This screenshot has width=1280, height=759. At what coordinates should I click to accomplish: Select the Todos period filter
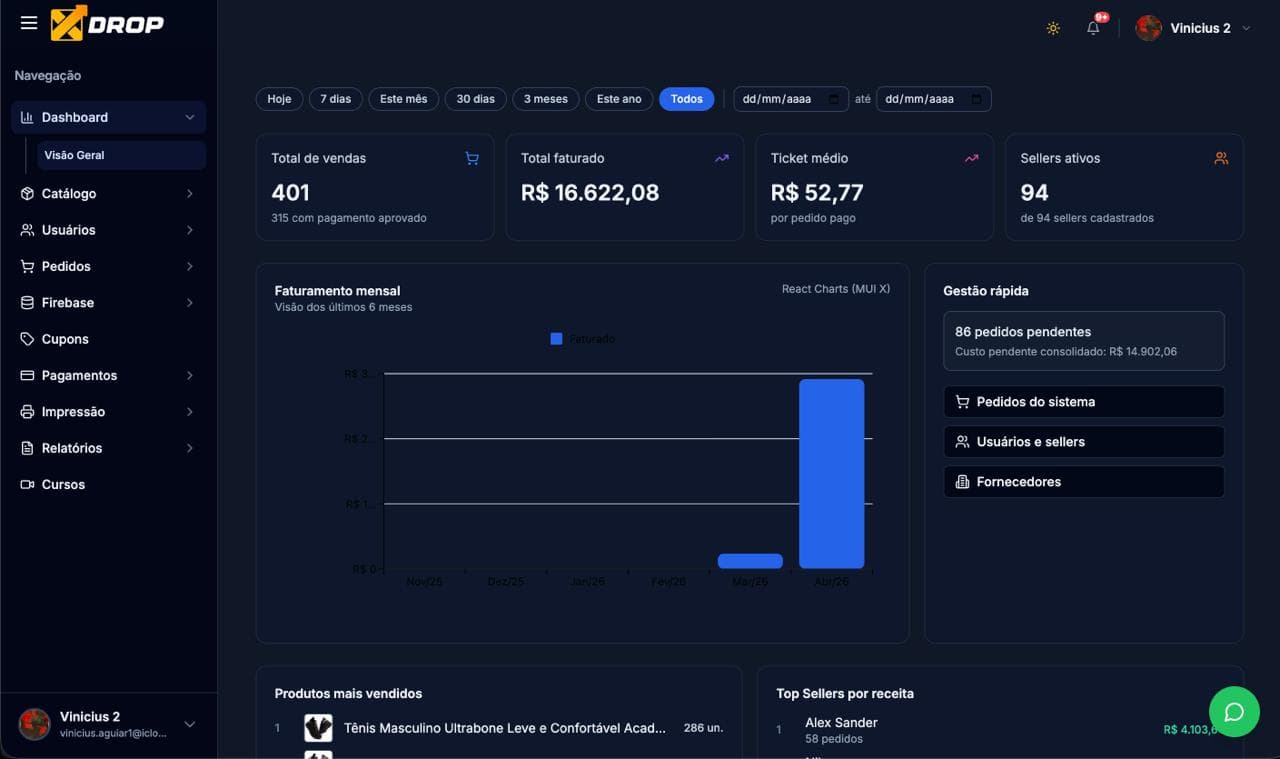tap(687, 98)
